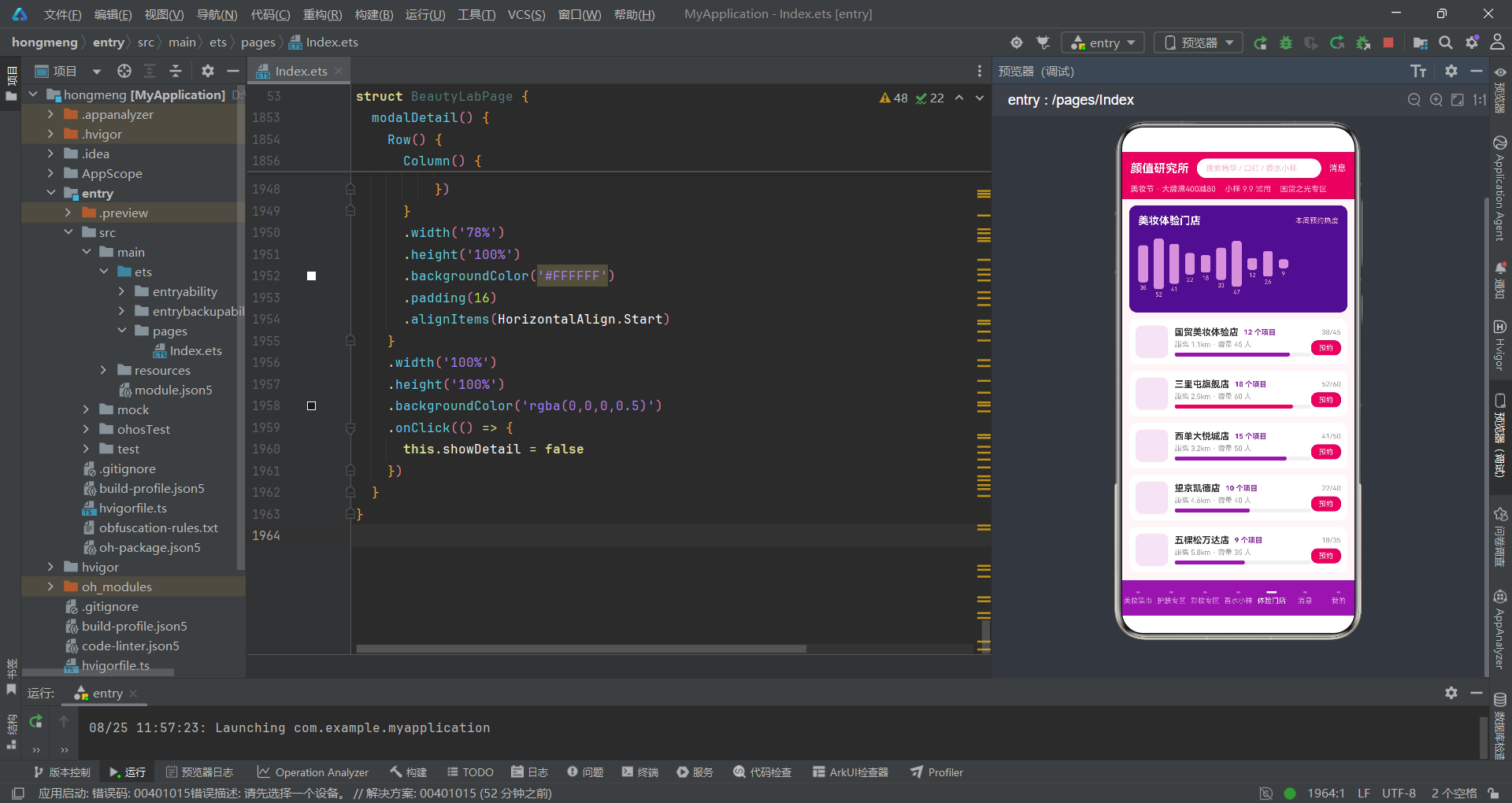Click the pages breadcrumb in navigation bar
This screenshot has height=803, width=1512.
tap(258, 43)
